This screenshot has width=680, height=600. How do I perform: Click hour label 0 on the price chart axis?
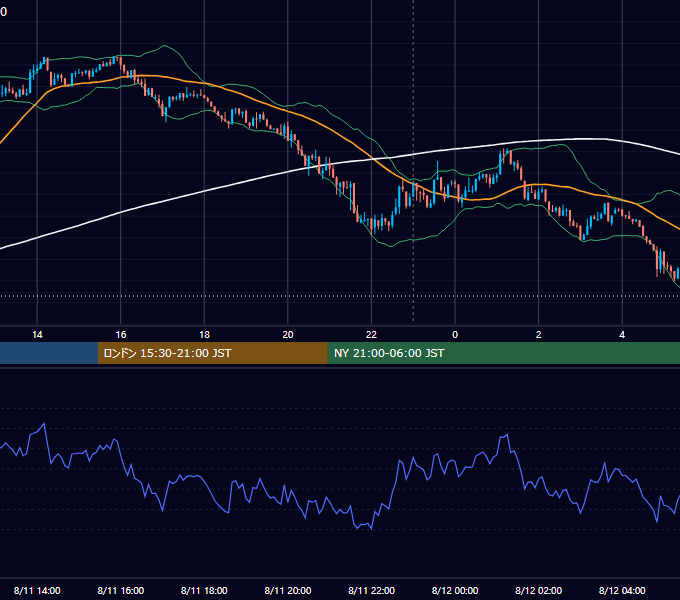(455, 335)
